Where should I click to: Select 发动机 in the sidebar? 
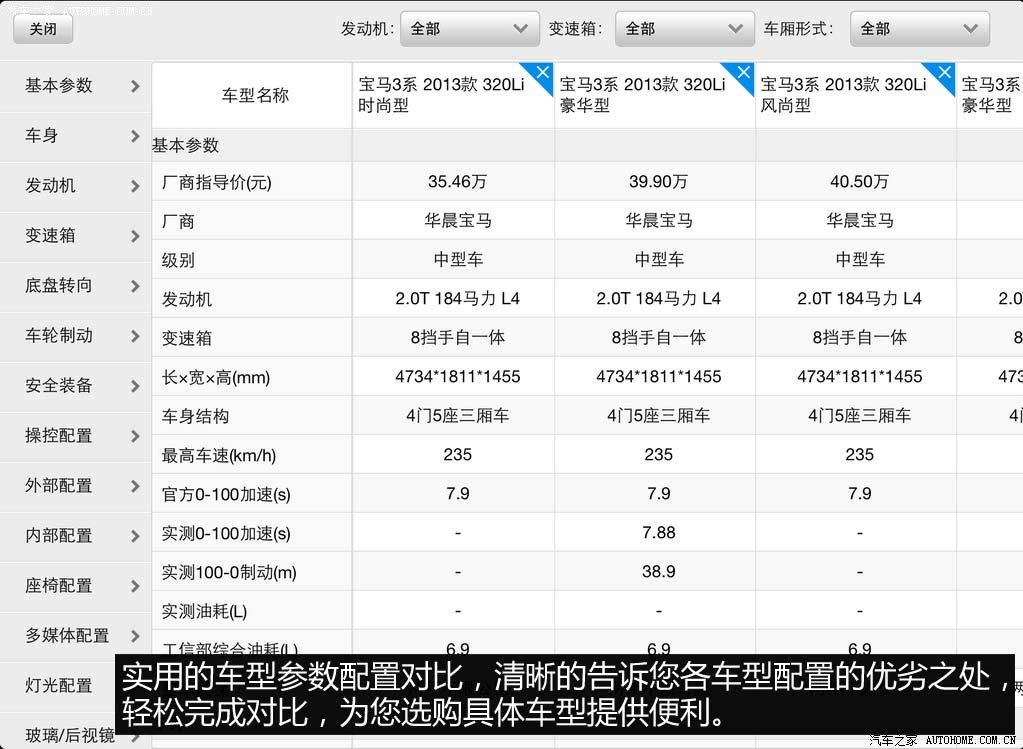pyautogui.click(x=75, y=186)
